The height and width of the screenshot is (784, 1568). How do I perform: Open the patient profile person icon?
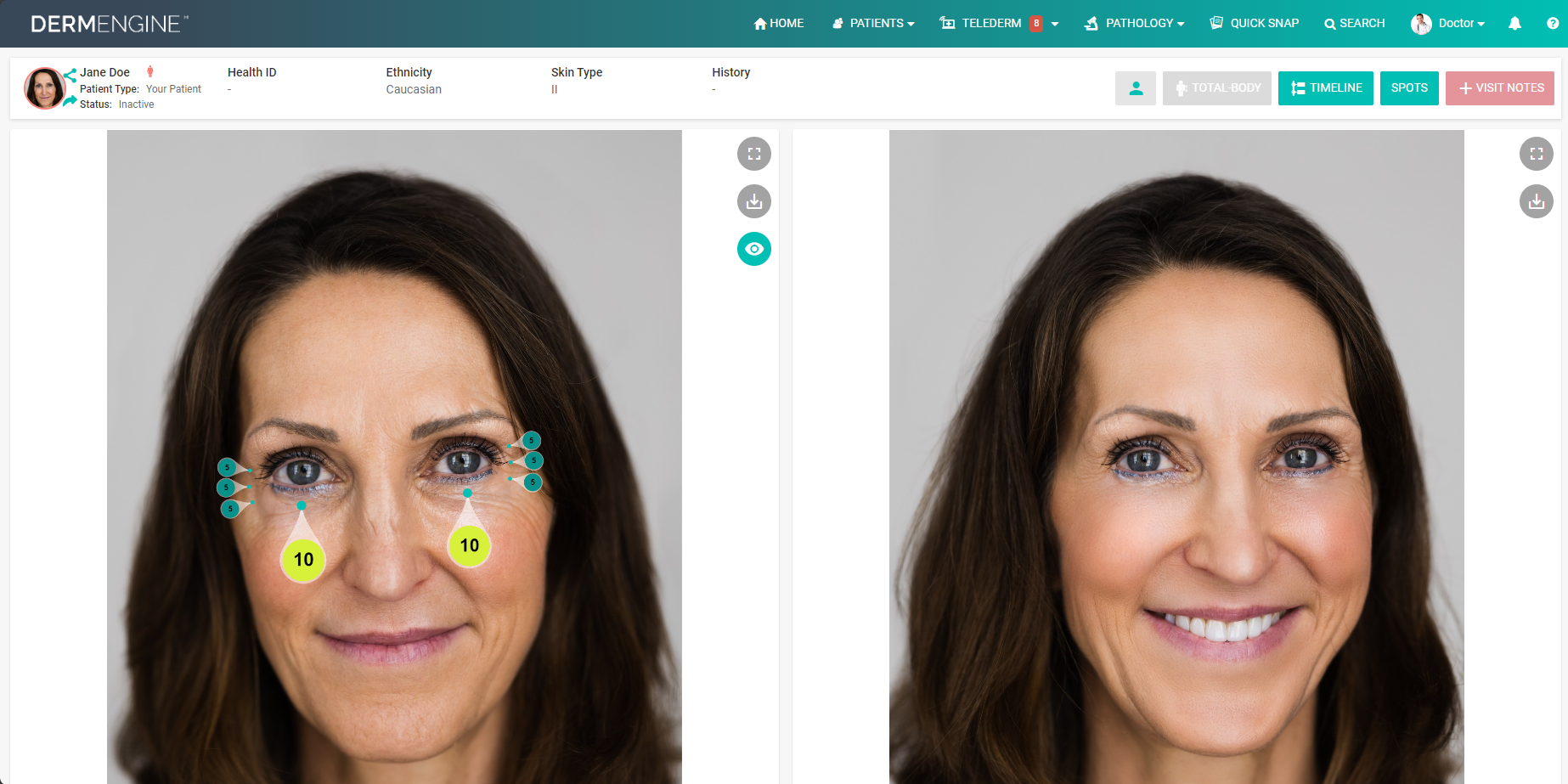pos(1136,87)
